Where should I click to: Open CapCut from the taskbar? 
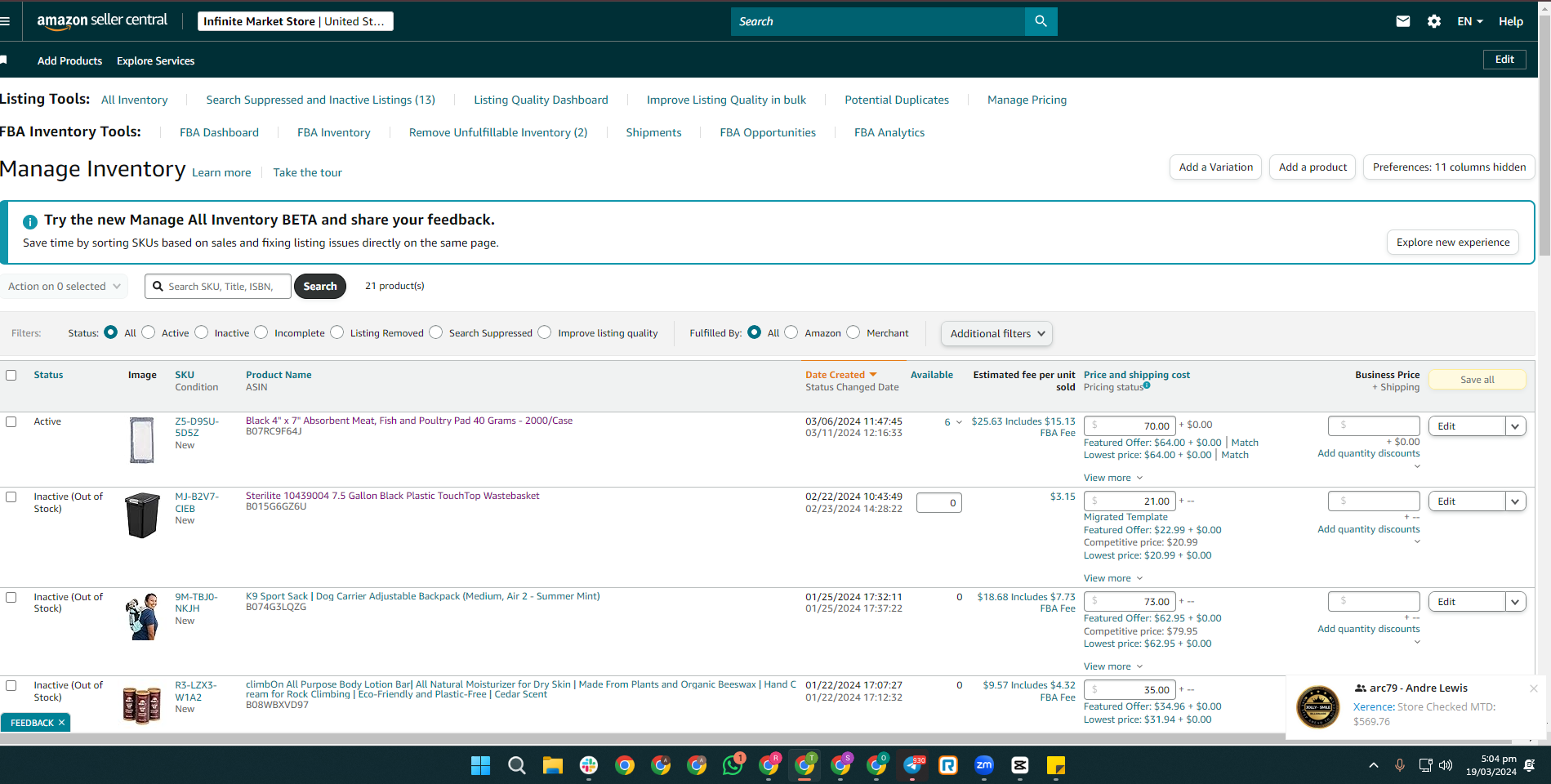coord(1020,765)
